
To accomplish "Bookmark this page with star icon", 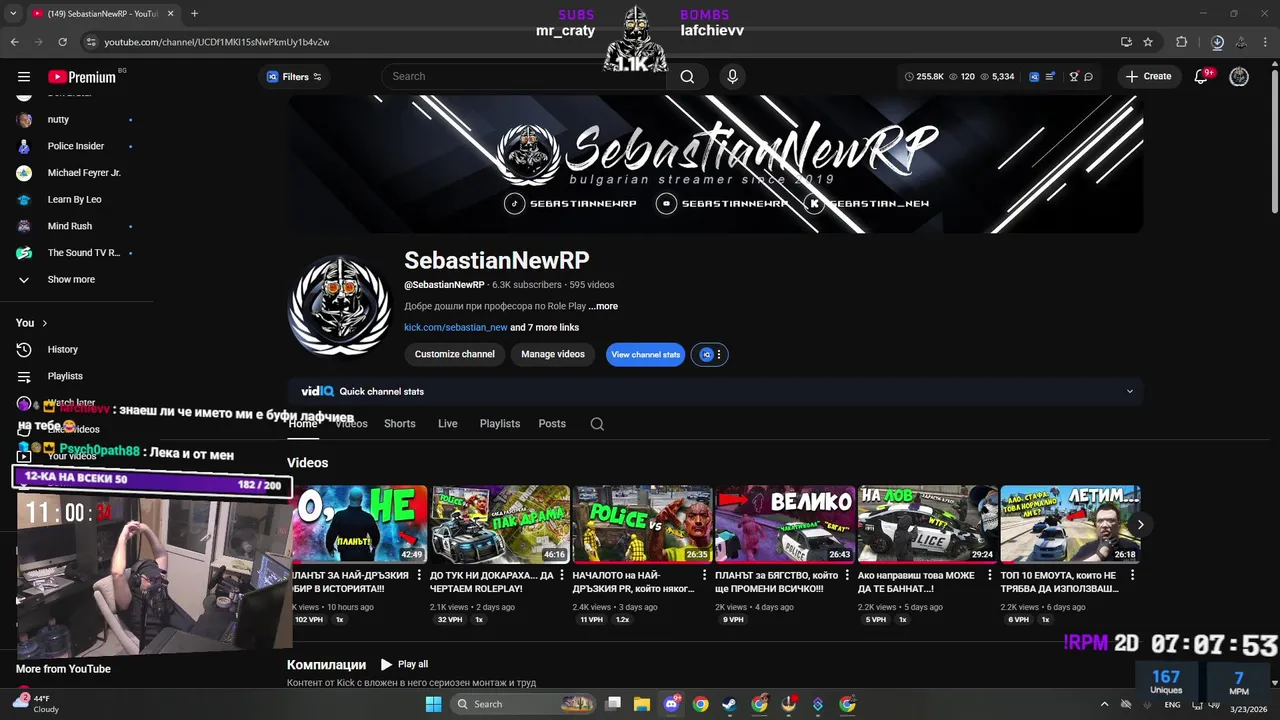I will (1148, 42).
